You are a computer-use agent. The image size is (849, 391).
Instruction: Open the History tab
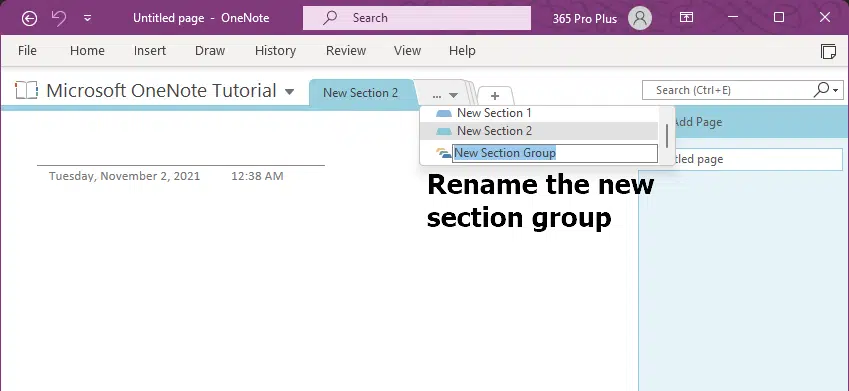(x=275, y=50)
